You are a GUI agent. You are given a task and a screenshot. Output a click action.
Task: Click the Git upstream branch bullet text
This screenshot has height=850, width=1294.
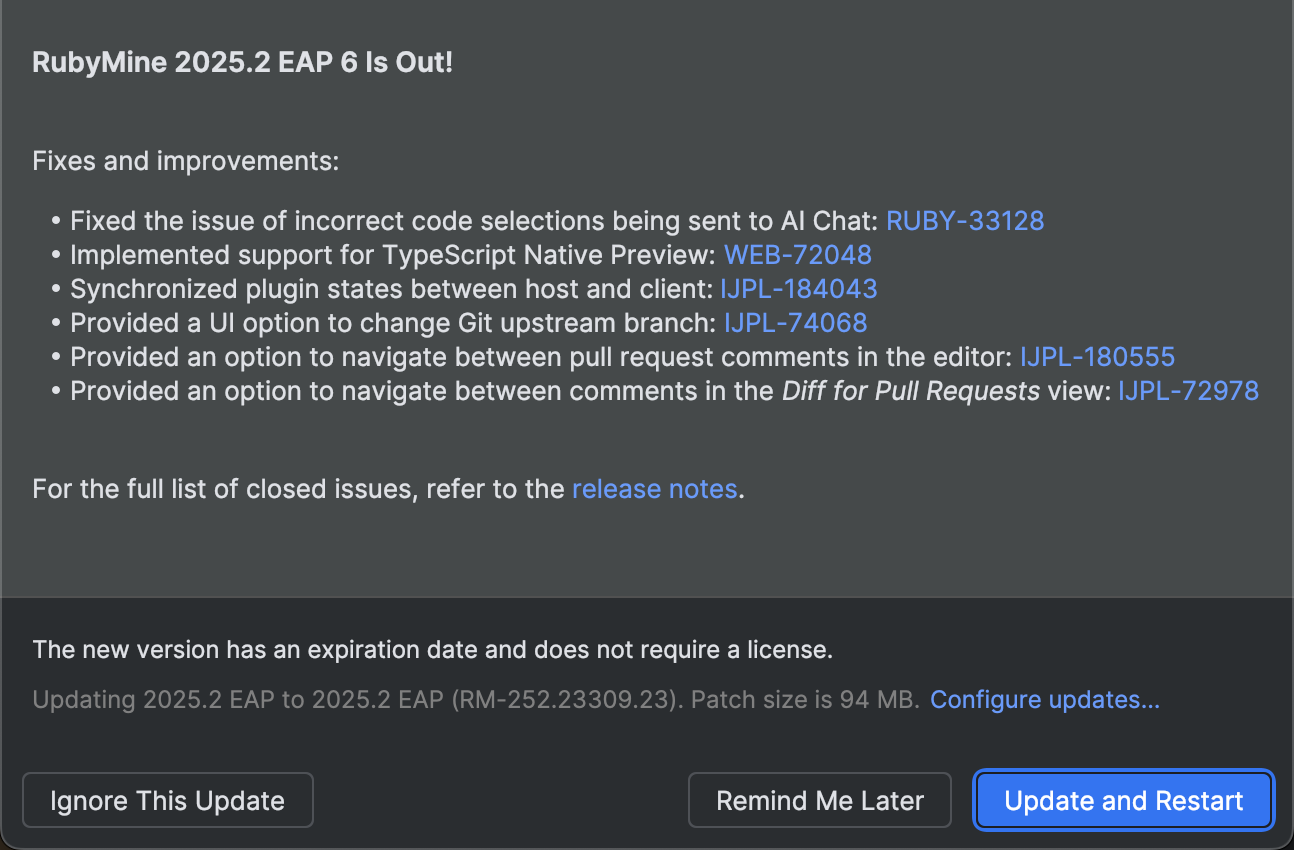point(392,323)
